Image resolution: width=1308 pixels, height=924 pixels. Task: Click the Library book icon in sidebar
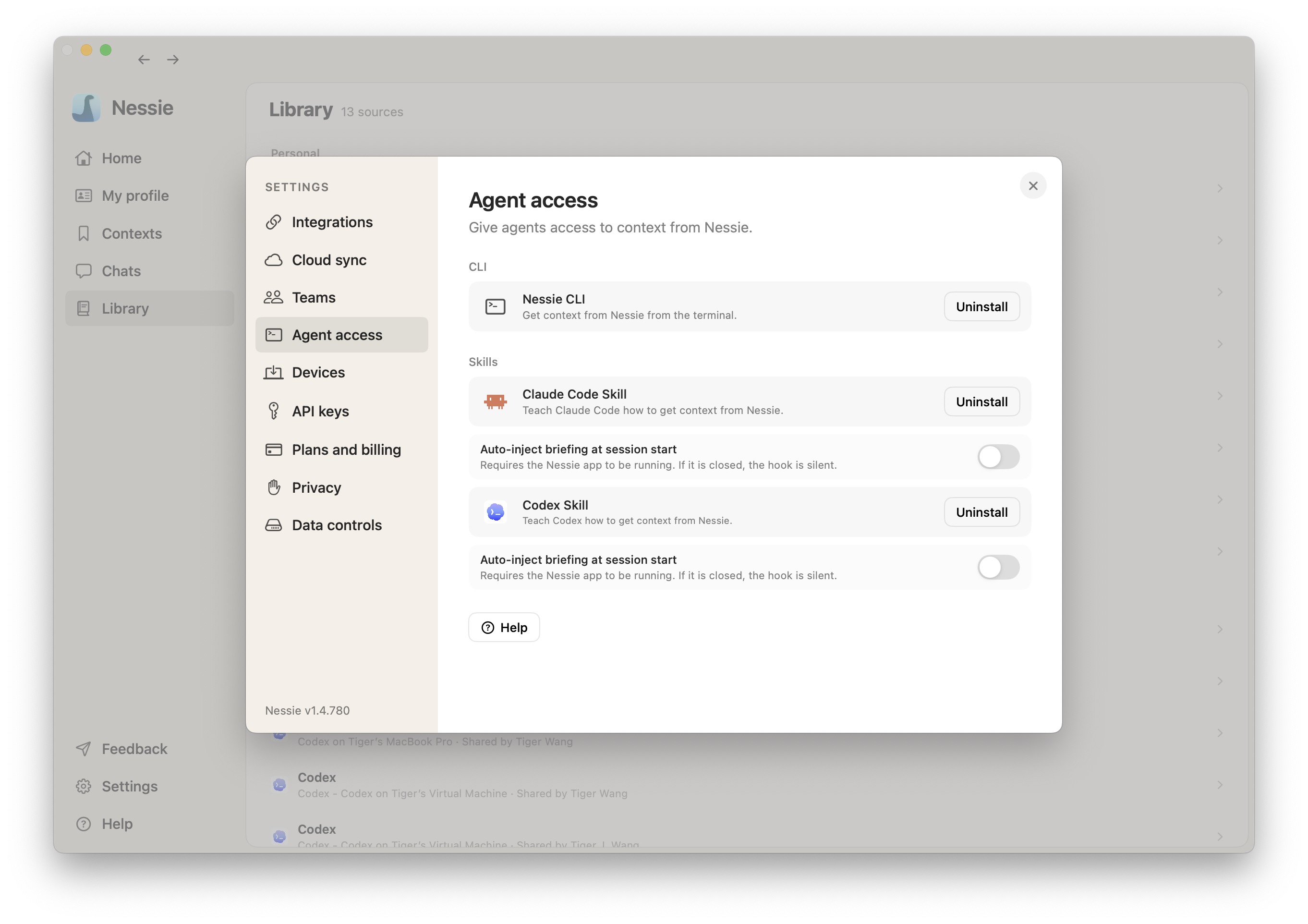(83, 308)
